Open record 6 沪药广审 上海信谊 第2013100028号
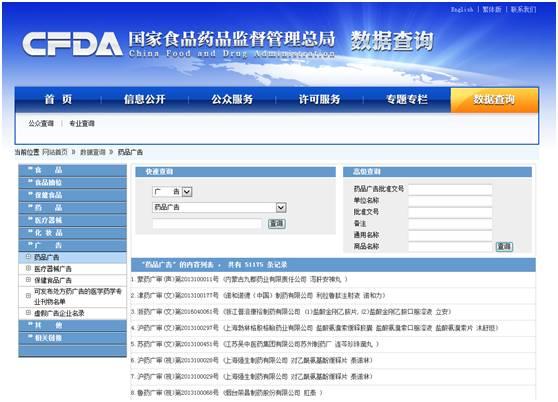Image resolution: width=558 pixels, height=402 pixels. click(x=255, y=360)
